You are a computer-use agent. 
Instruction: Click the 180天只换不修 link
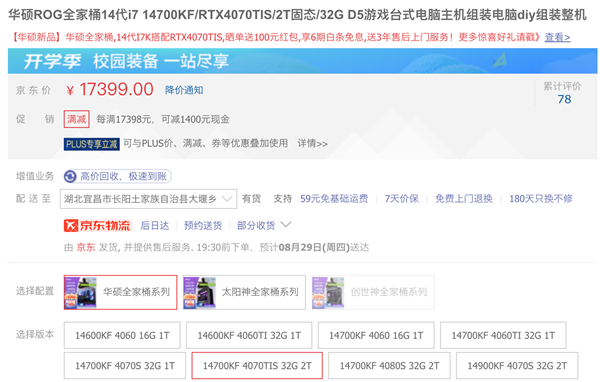(x=541, y=199)
